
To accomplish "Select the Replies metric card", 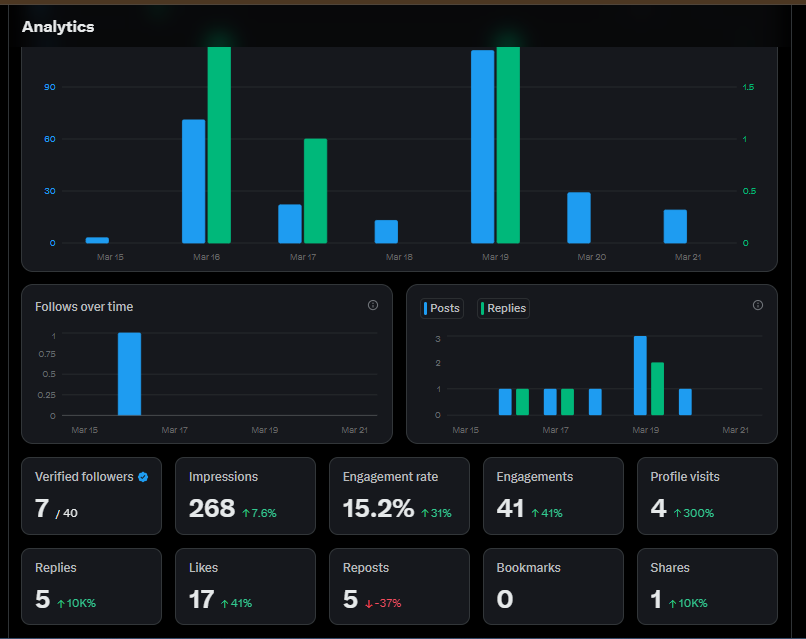I will click(91, 587).
